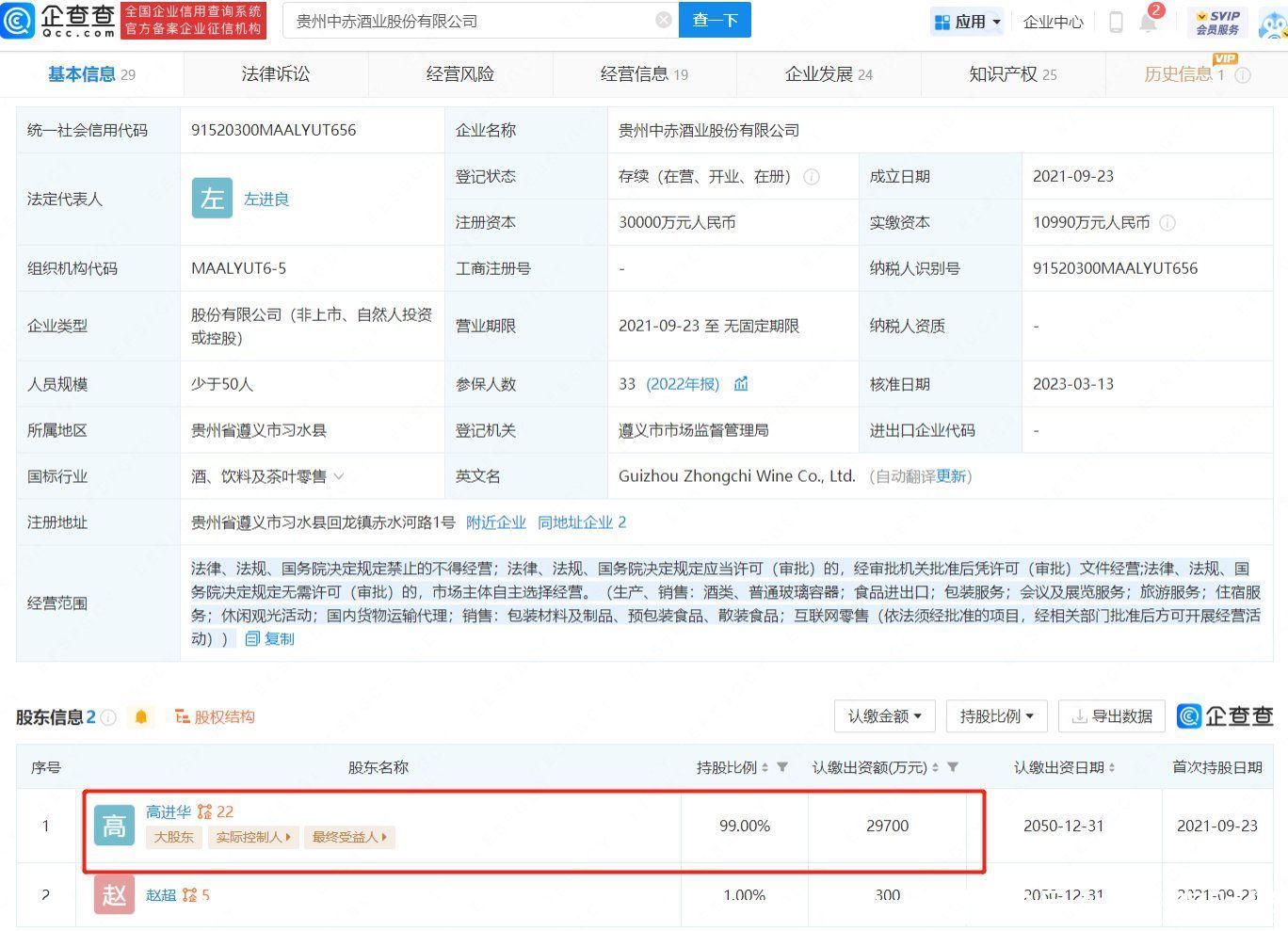Open the mobile phone icon in header
The height and width of the screenshot is (931, 1288).
pyautogui.click(x=1116, y=22)
